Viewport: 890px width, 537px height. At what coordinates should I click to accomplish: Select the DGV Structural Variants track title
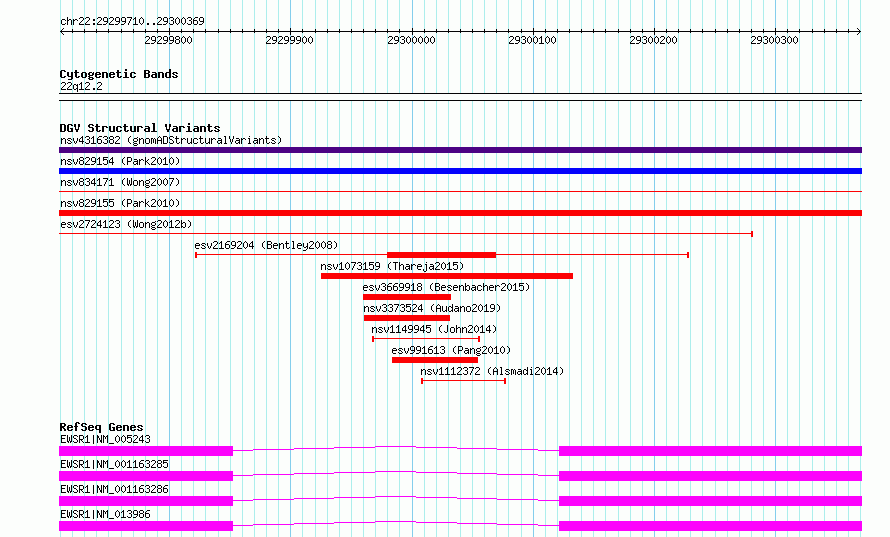[x=140, y=128]
